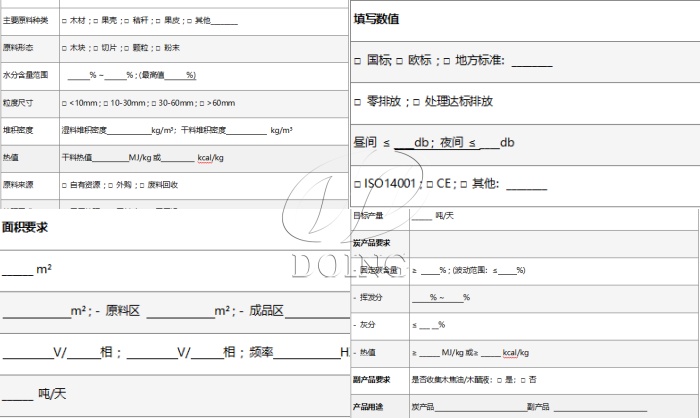This screenshot has width=700, height=418.
Task: Select the 粒度尺寸 row label
Action: click(18, 103)
